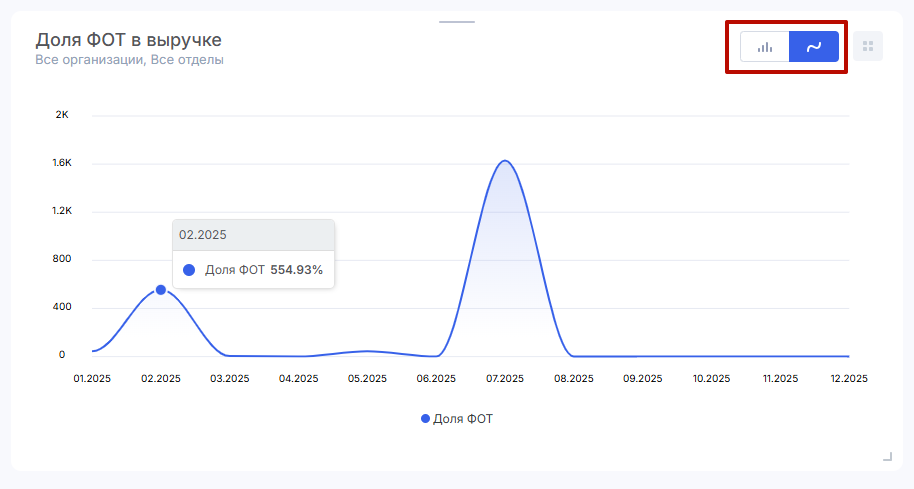Select the line chart view button
Viewport: 914px width, 489px height.
[x=813, y=47]
